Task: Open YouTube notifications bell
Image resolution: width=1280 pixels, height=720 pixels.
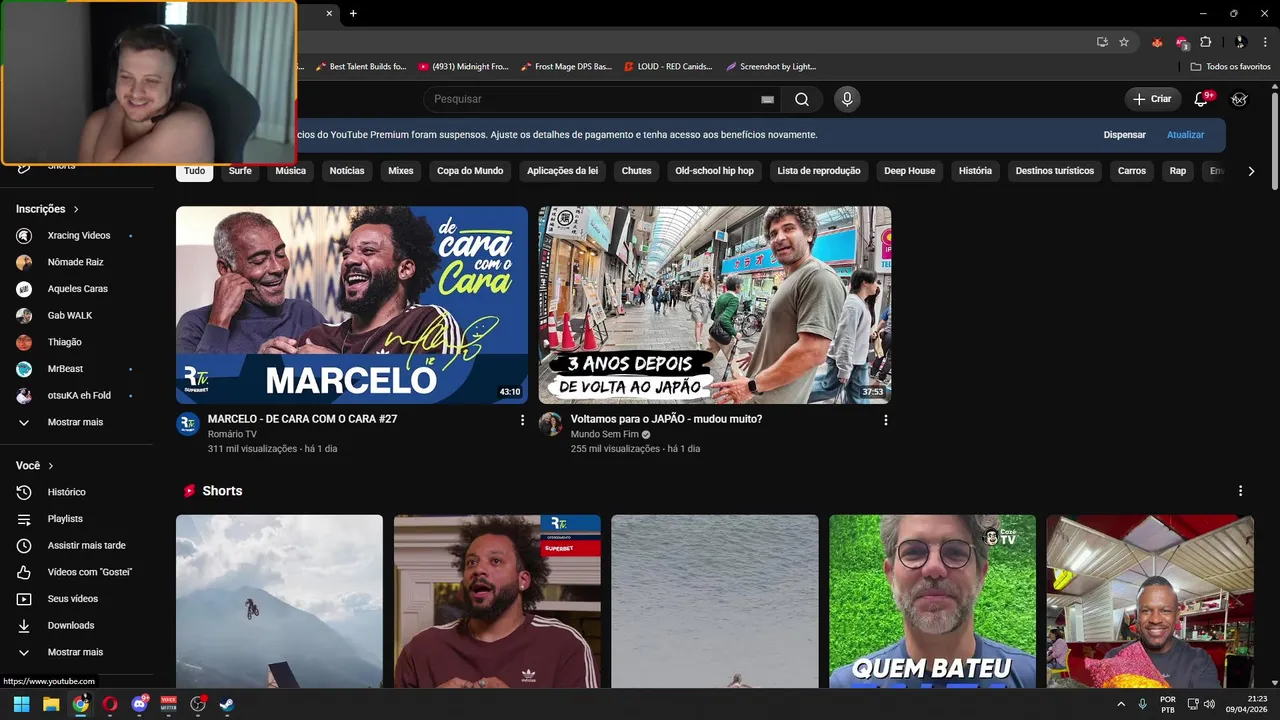Action: pos(1202,99)
